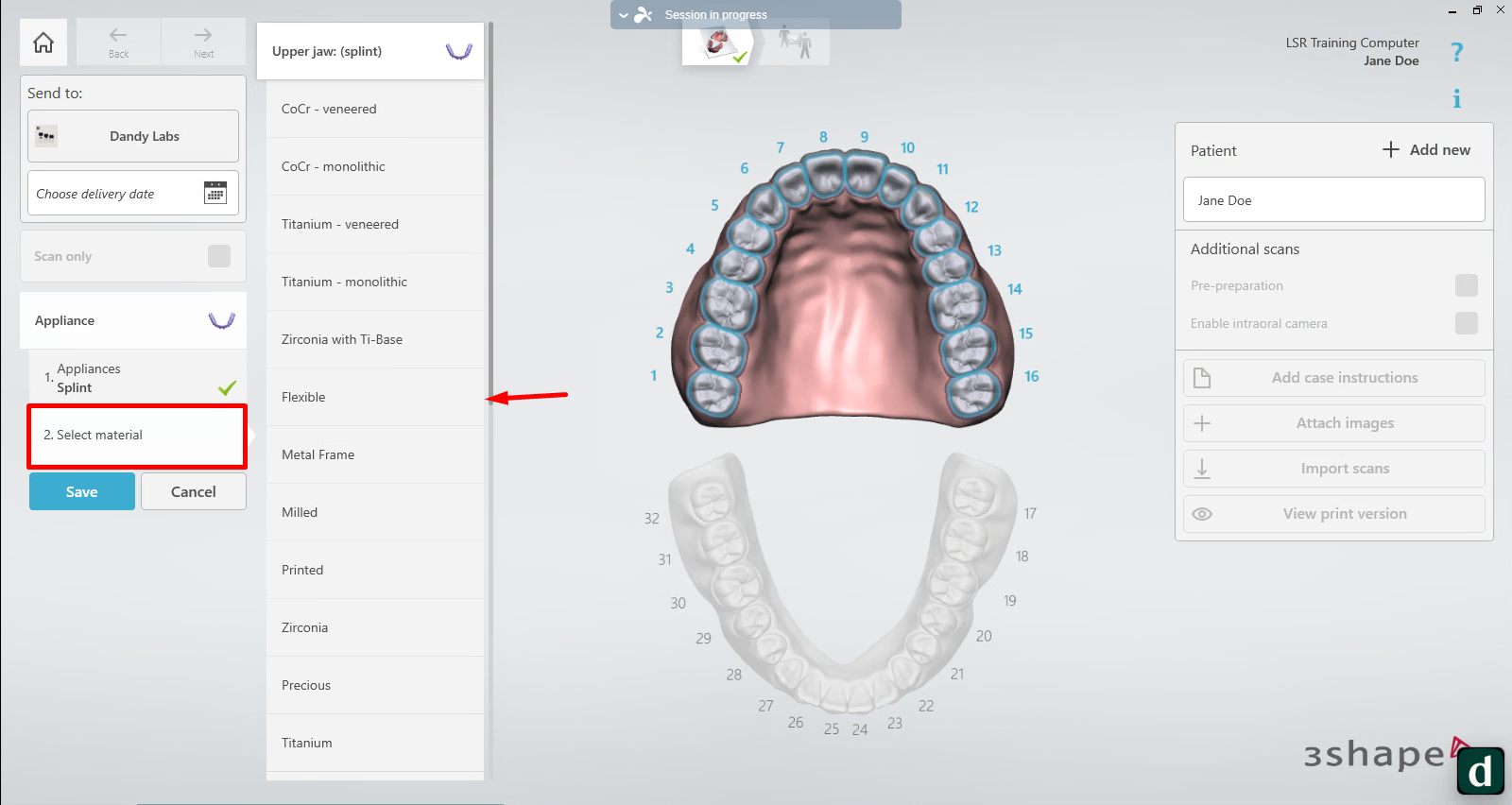Click the Dandy logo icon

[x=1480, y=771]
